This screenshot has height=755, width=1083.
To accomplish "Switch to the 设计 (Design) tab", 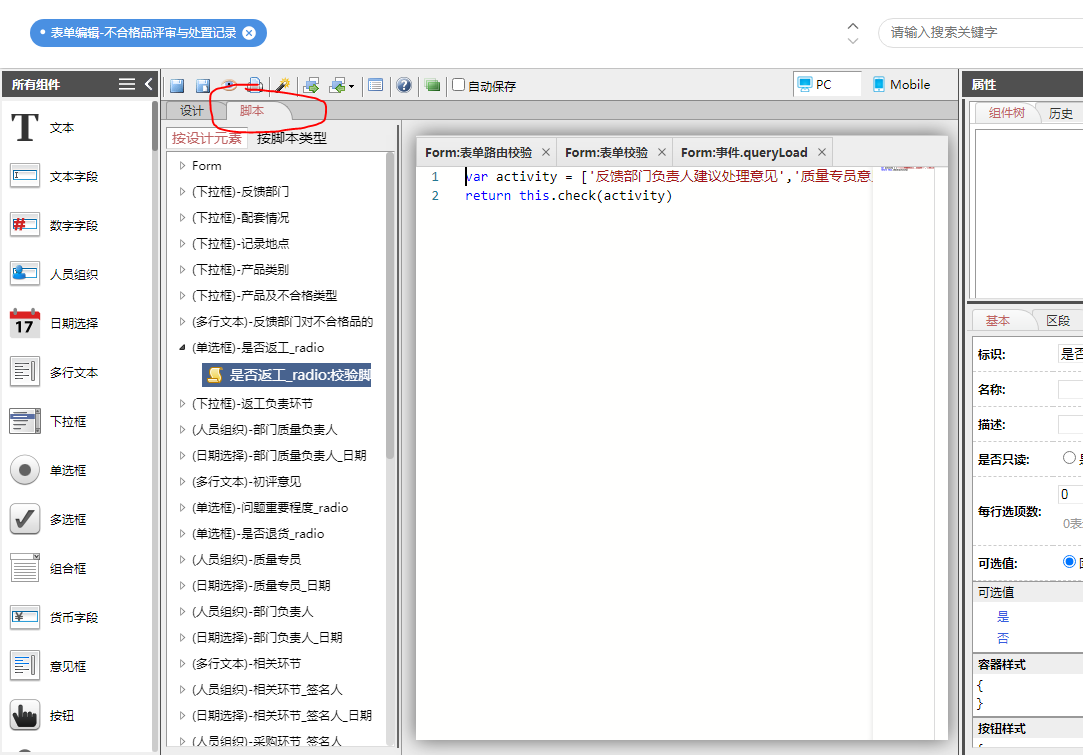I will click(192, 111).
